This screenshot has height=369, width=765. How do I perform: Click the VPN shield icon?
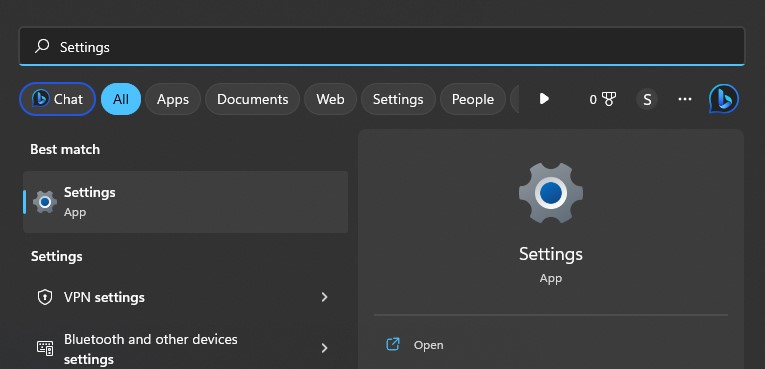pyautogui.click(x=45, y=297)
